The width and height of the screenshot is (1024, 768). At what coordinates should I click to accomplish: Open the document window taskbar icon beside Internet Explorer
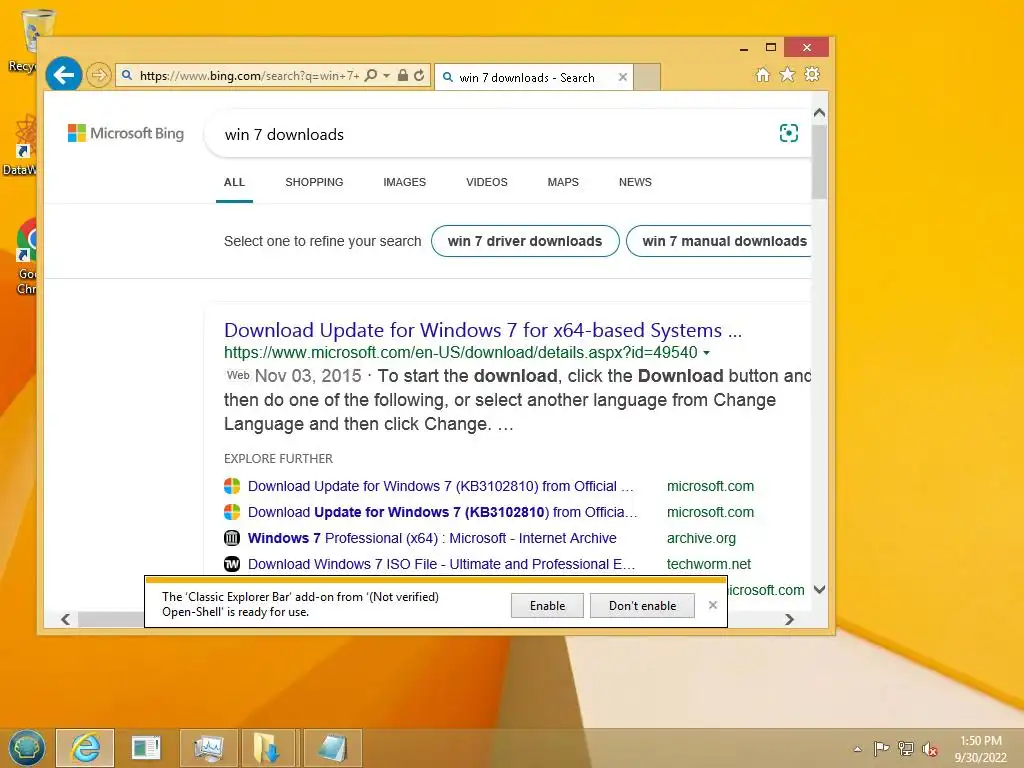pos(146,748)
